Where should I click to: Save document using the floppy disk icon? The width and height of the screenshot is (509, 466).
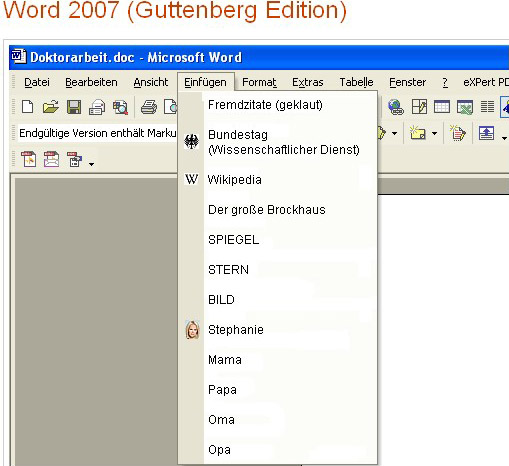(74, 107)
